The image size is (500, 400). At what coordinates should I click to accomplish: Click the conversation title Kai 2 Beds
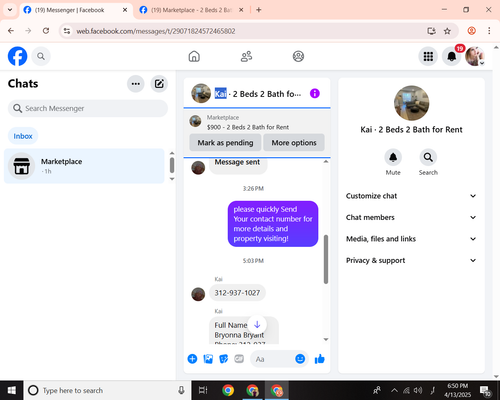point(257,94)
